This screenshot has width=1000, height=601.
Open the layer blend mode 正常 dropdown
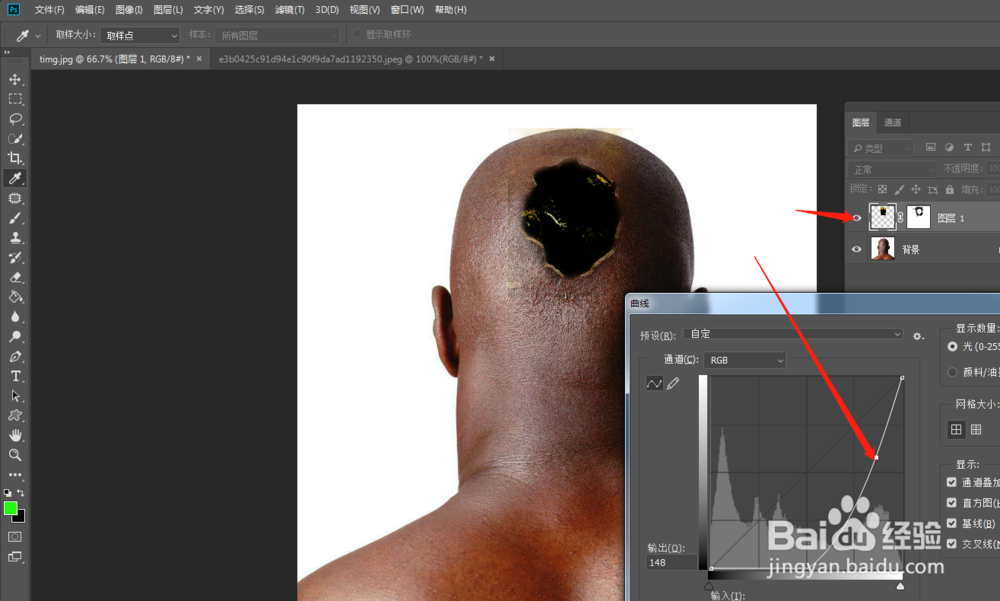tap(892, 169)
